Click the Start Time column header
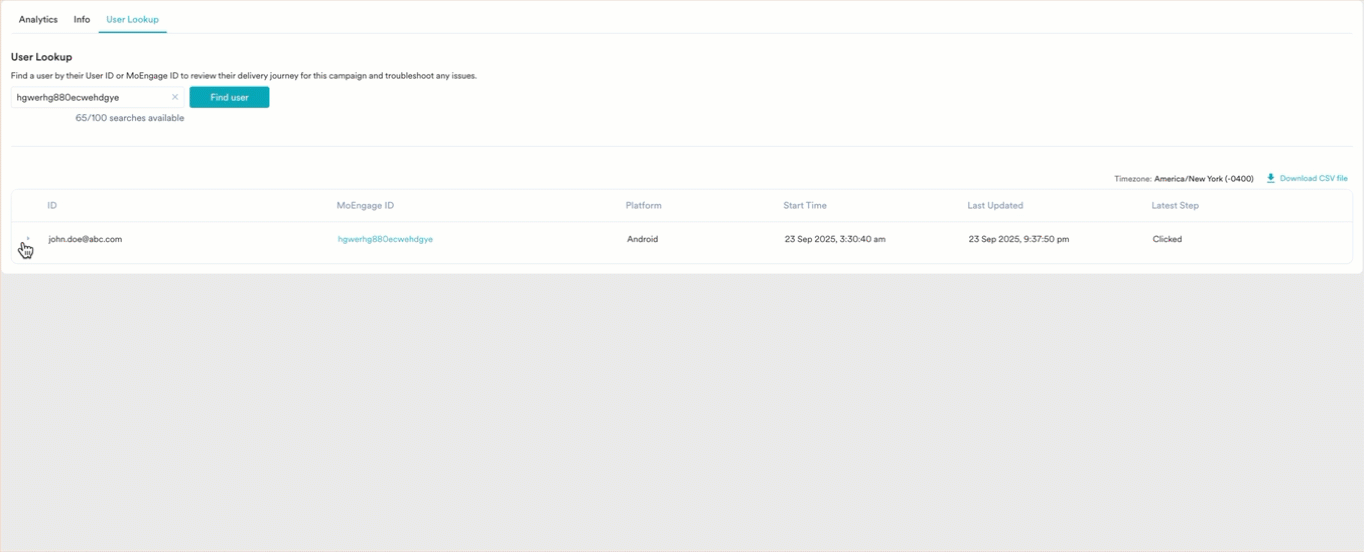1364x552 pixels. (x=805, y=206)
